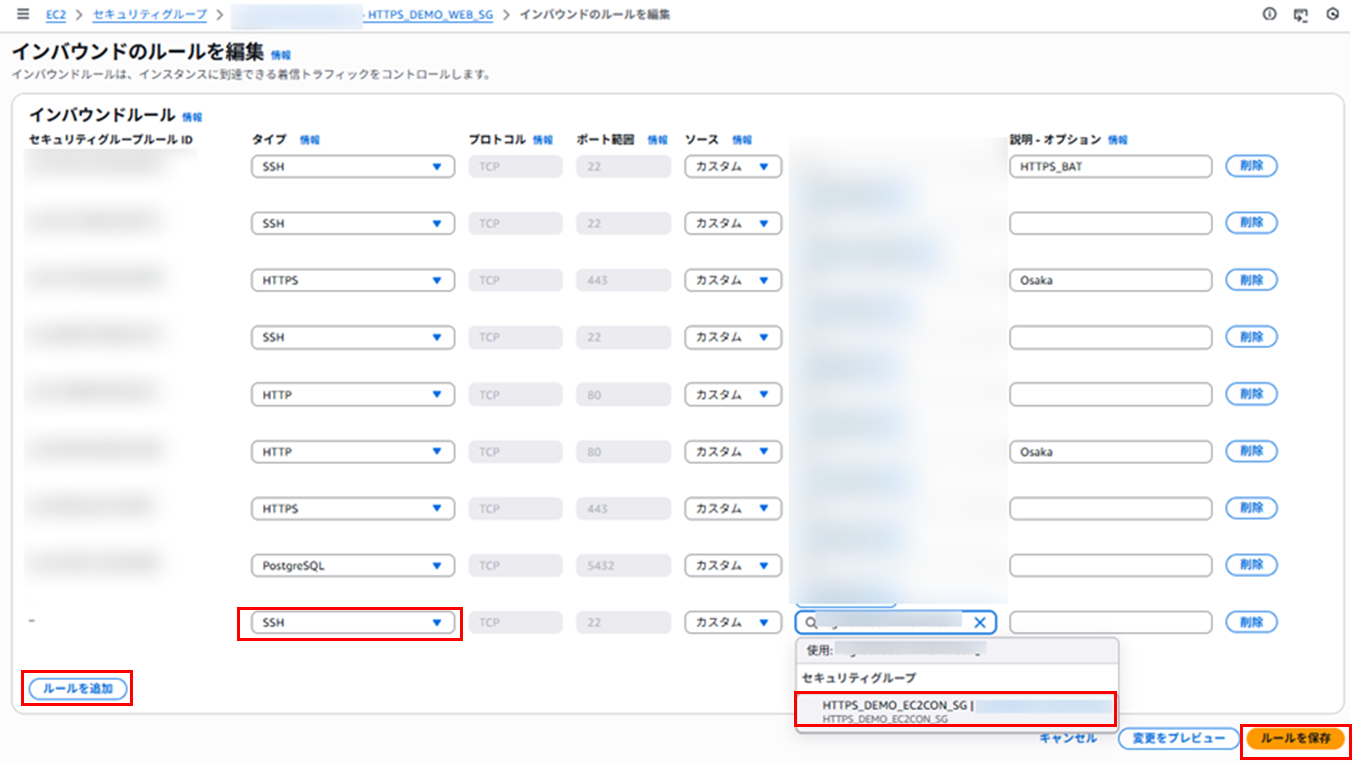Open type dropdown for HTTP rule described Osaka
The image size is (1352, 764).
click(353, 452)
